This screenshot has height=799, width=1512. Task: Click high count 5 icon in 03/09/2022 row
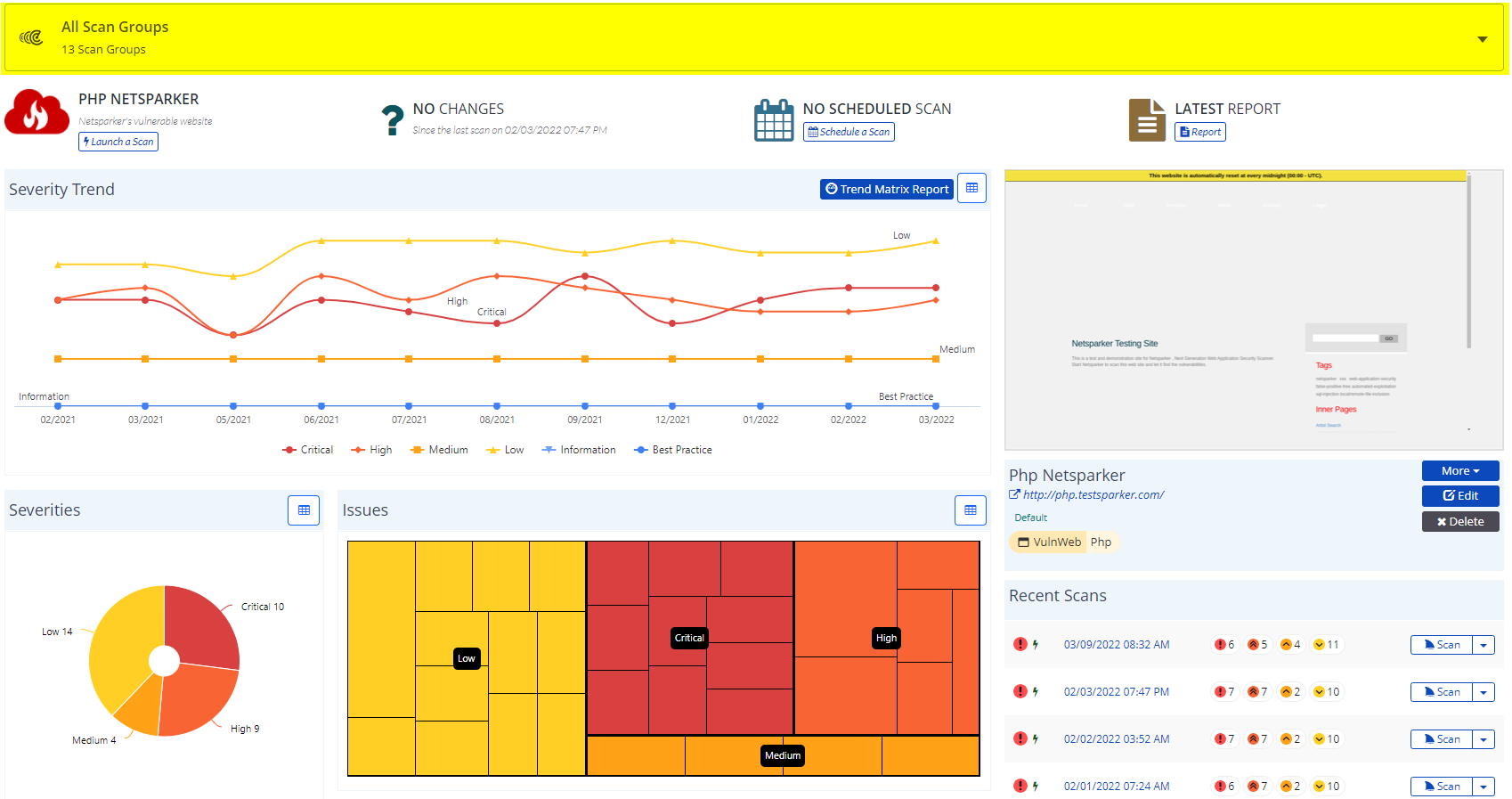1253,645
